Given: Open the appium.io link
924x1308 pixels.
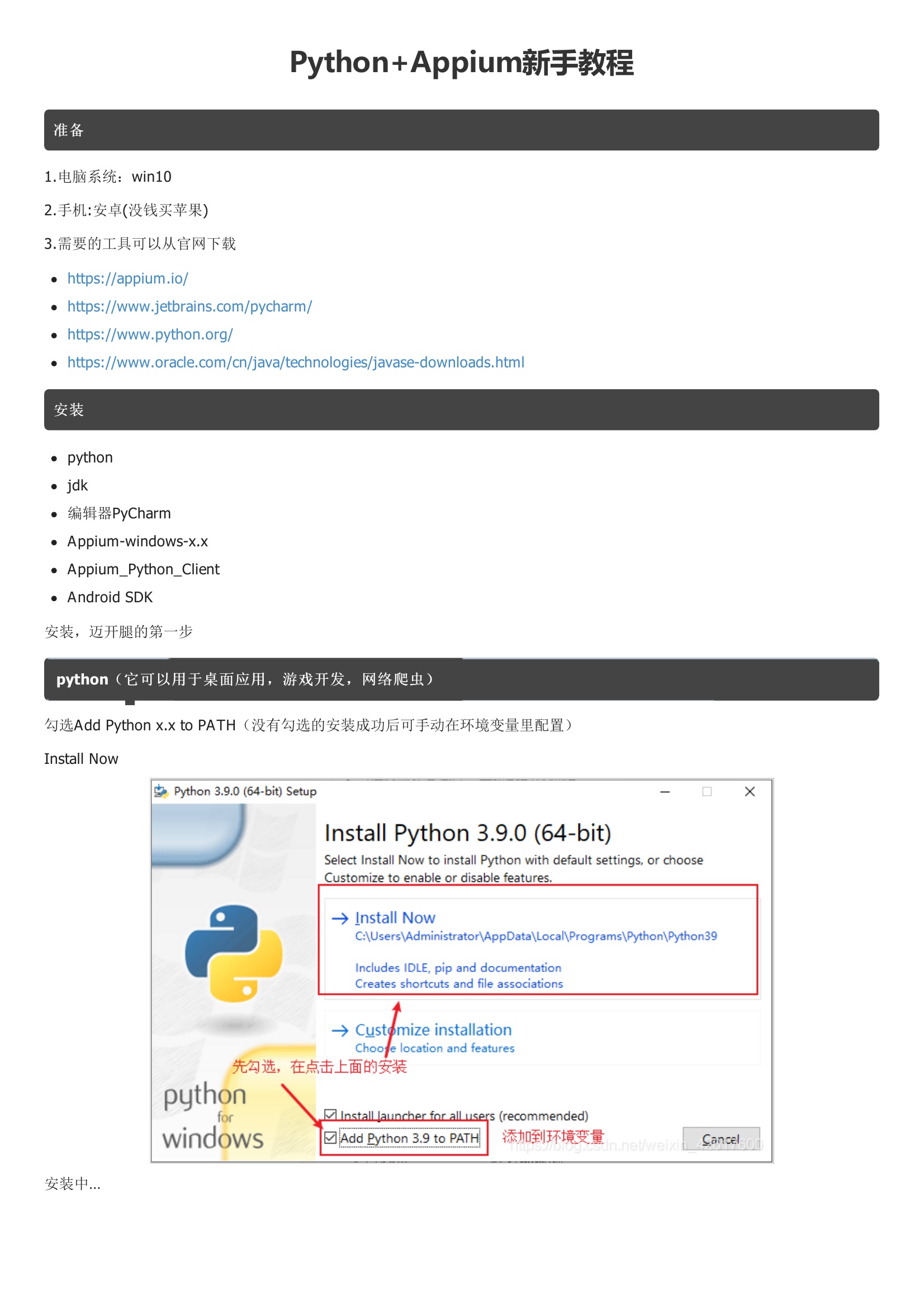Looking at the screenshot, I should 127,278.
